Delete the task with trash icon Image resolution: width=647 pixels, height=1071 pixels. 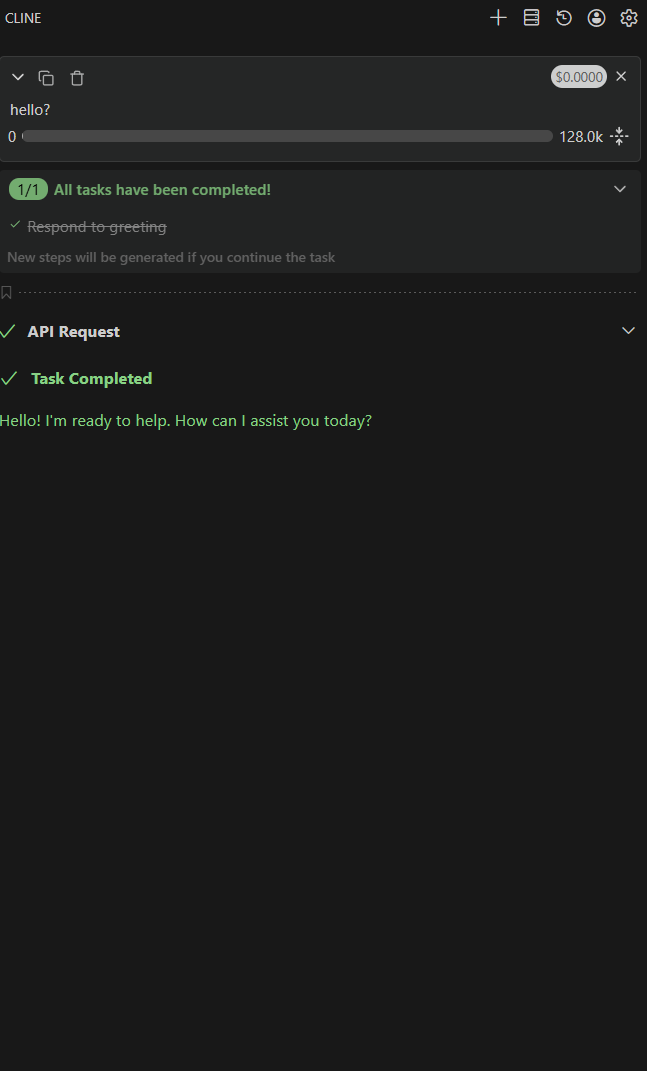point(77,78)
